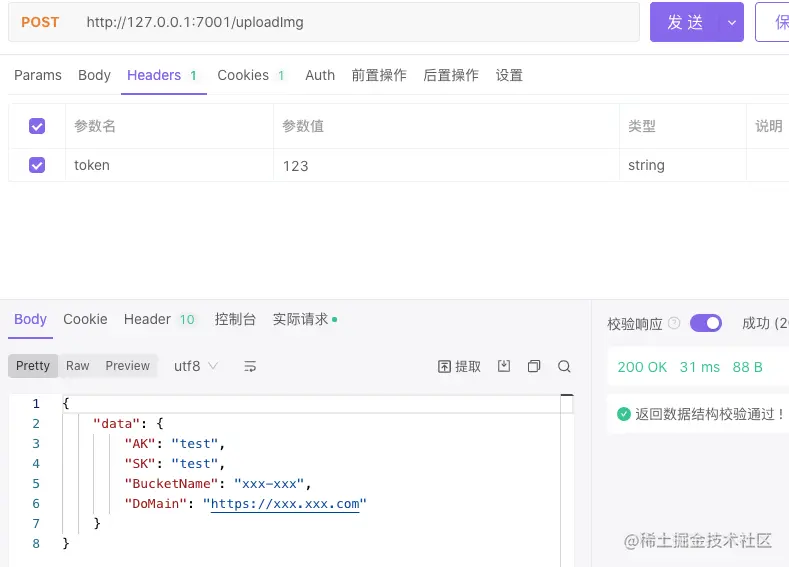Screen dimensions: 789x567
Task: Open the 设置 tab
Action: pyautogui.click(x=509, y=75)
